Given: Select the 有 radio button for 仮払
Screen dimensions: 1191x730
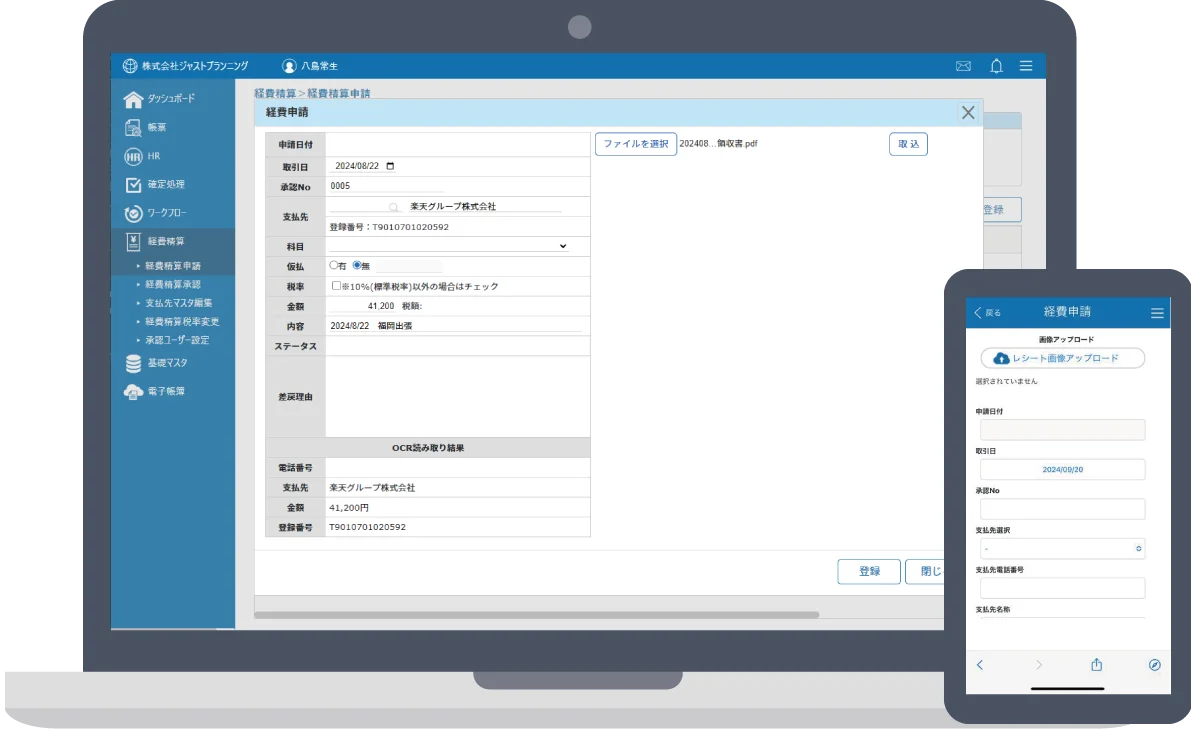Looking at the screenshot, I should (x=334, y=266).
